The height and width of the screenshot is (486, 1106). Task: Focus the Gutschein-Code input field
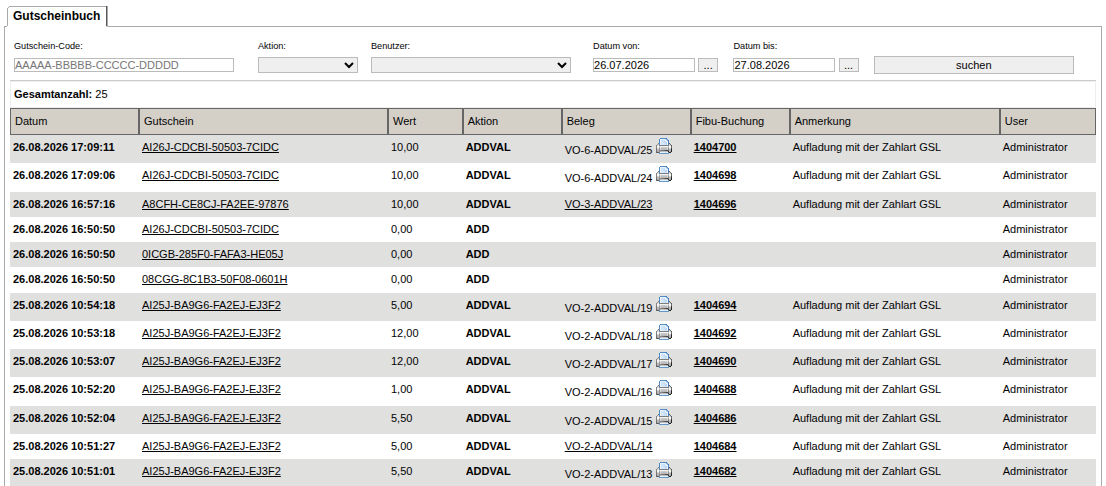pos(123,65)
